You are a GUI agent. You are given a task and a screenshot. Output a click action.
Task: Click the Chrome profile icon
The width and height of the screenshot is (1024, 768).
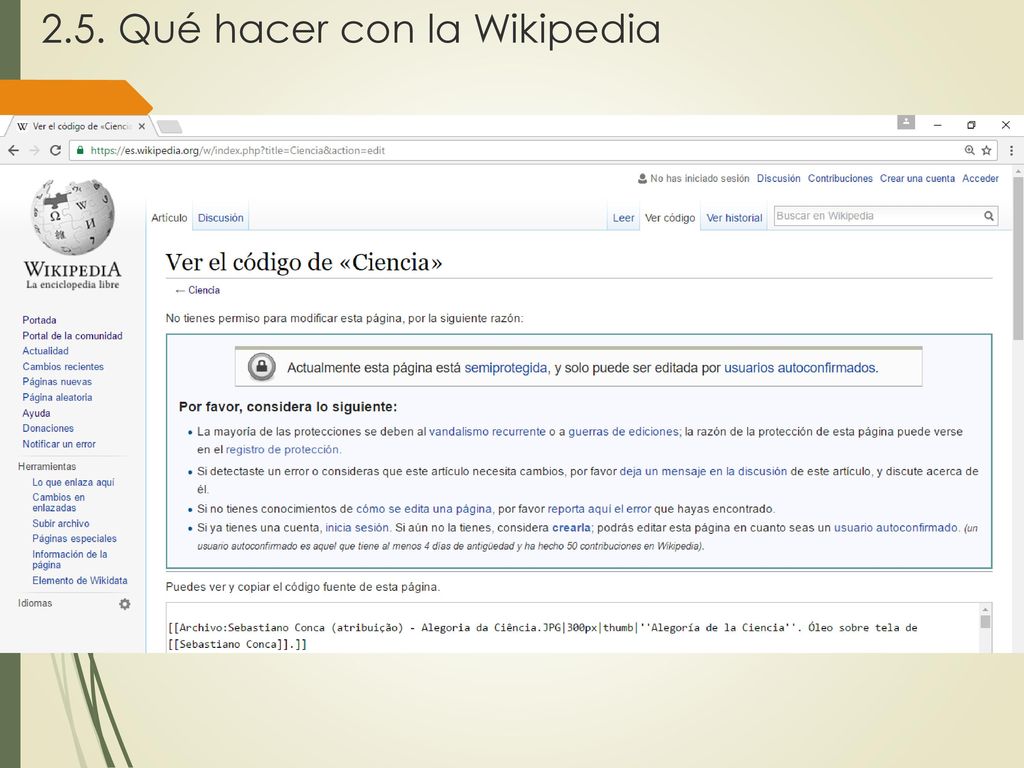pyautogui.click(x=906, y=122)
